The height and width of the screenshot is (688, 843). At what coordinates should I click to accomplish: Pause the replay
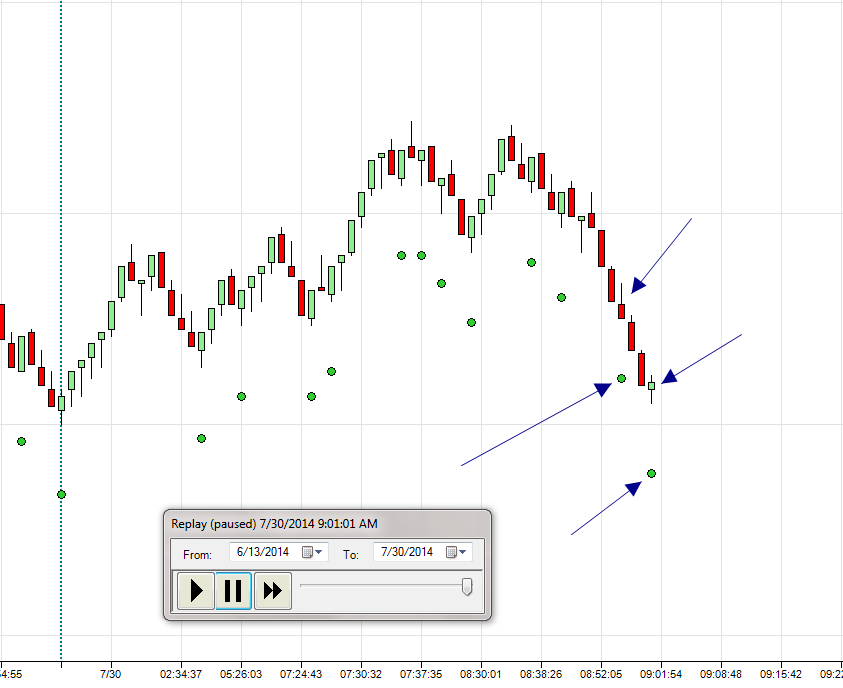(233, 591)
